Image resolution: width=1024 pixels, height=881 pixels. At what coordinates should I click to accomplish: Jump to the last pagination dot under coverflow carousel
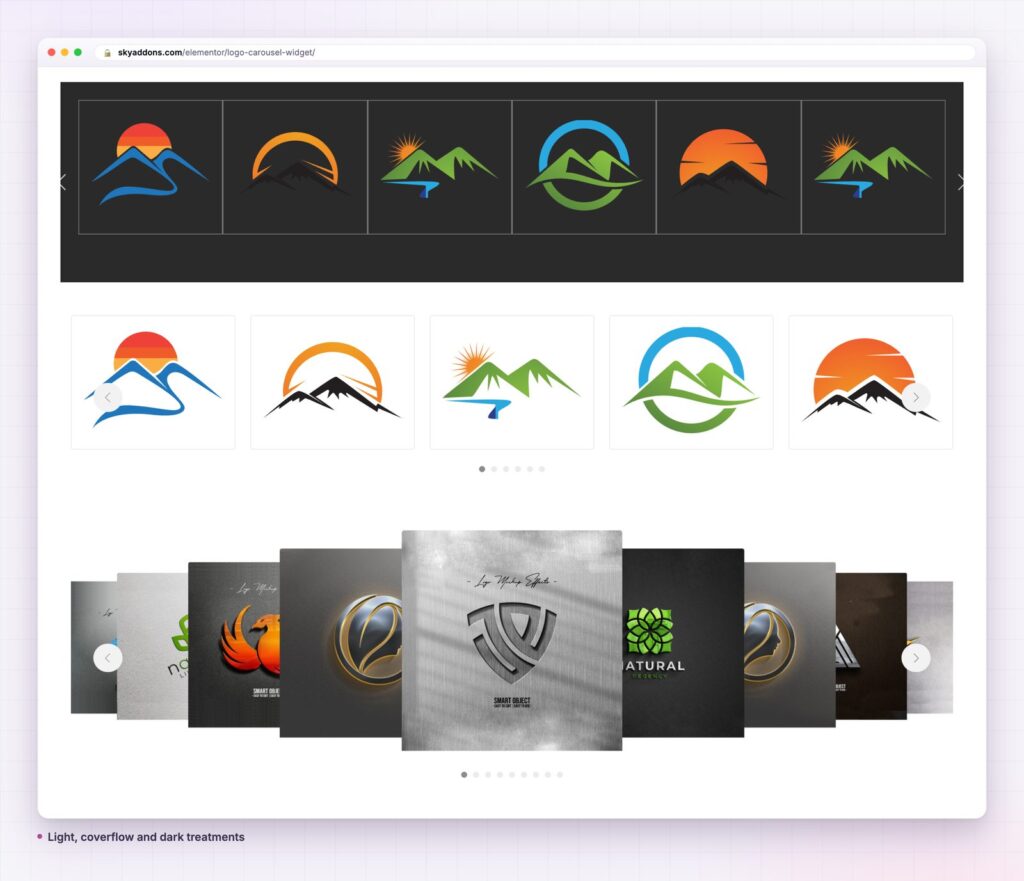pyautogui.click(x=560, y=775)
